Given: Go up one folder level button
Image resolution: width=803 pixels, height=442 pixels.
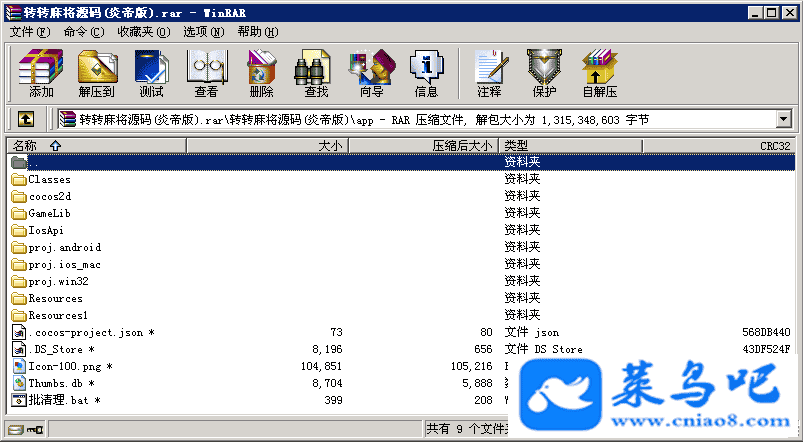Looking at the screenshot, I should click(x=26, y=119).
